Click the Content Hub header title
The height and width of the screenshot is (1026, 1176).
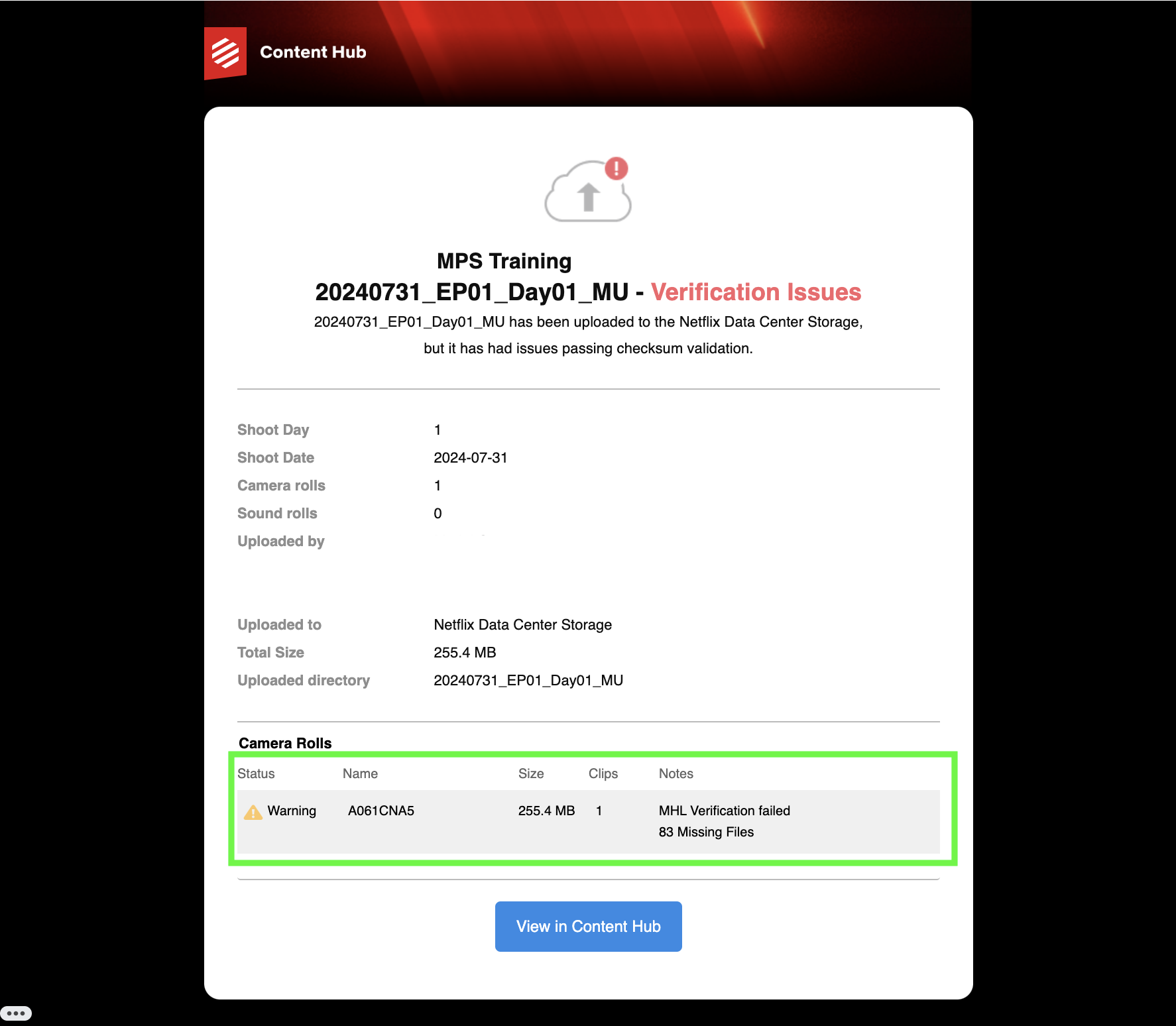tap(313, 52)
